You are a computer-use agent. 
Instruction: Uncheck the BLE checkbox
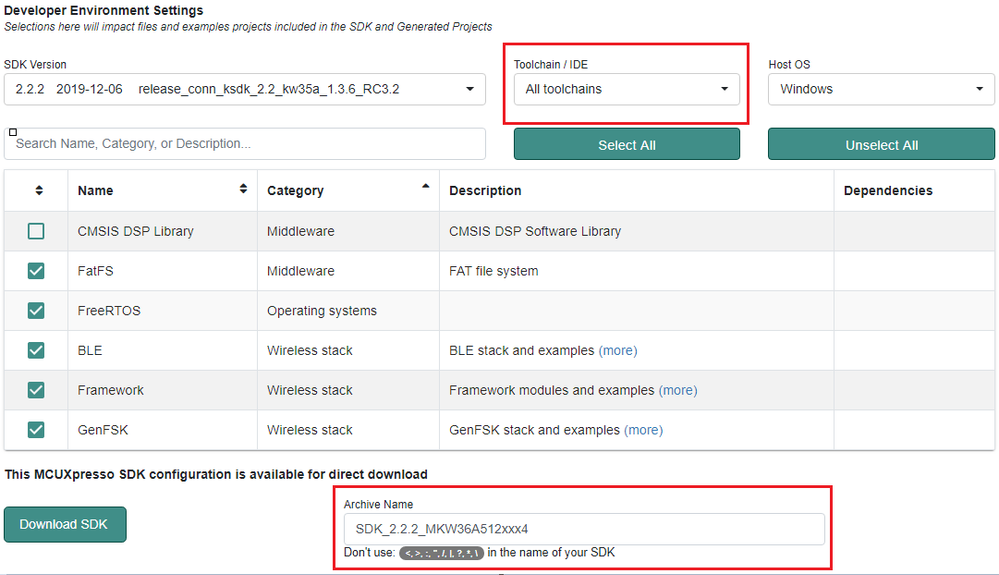point(36,350)
